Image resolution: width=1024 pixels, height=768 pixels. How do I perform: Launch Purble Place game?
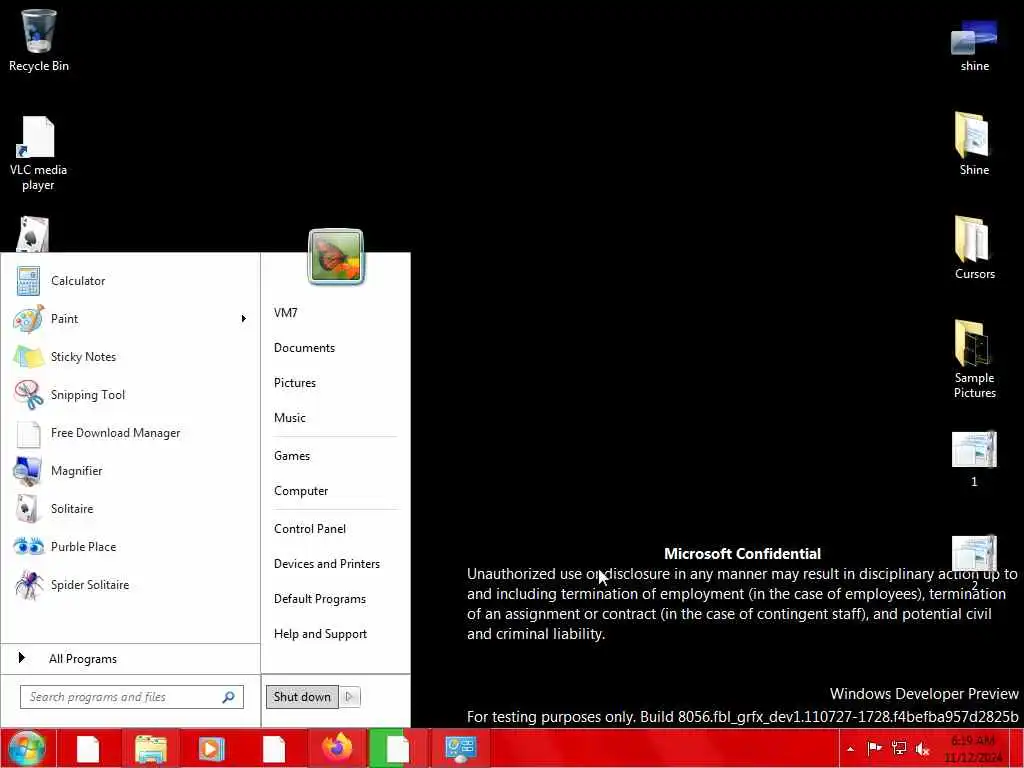pos(131,546)
